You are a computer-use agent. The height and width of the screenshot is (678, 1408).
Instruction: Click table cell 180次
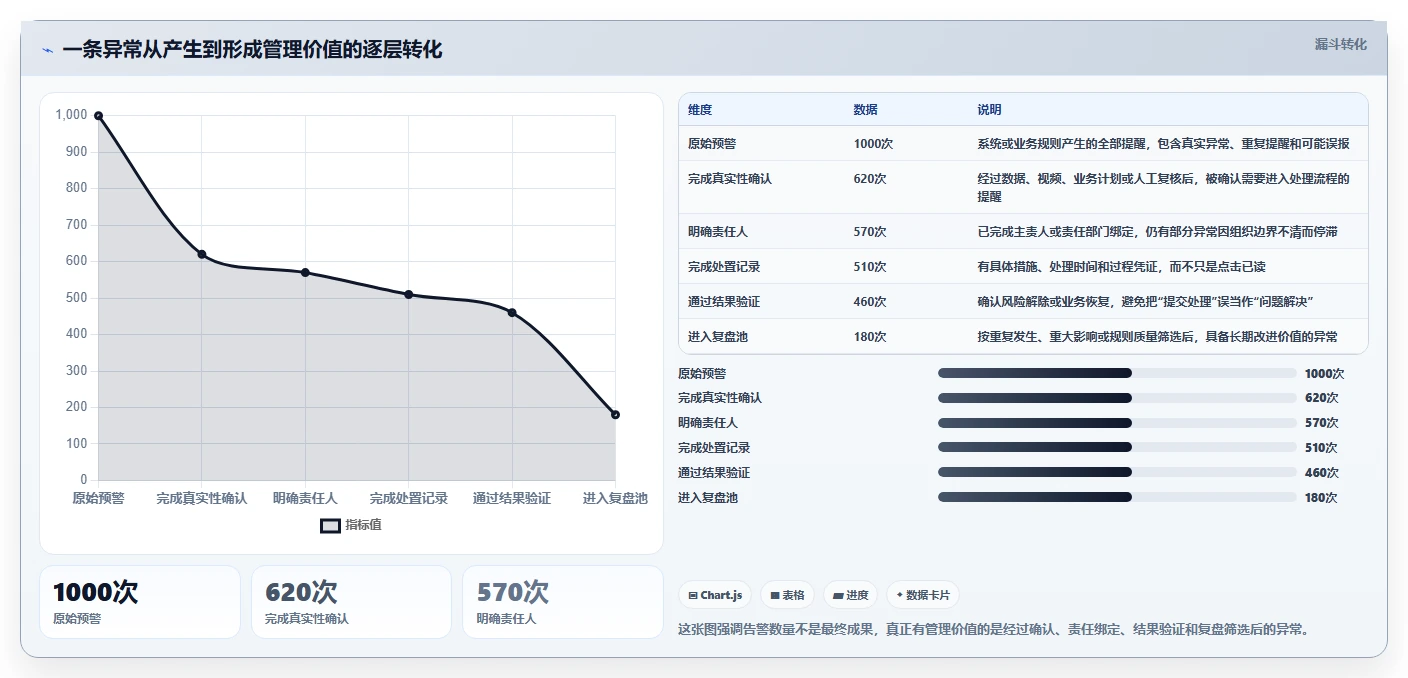[x=869, y=337]
